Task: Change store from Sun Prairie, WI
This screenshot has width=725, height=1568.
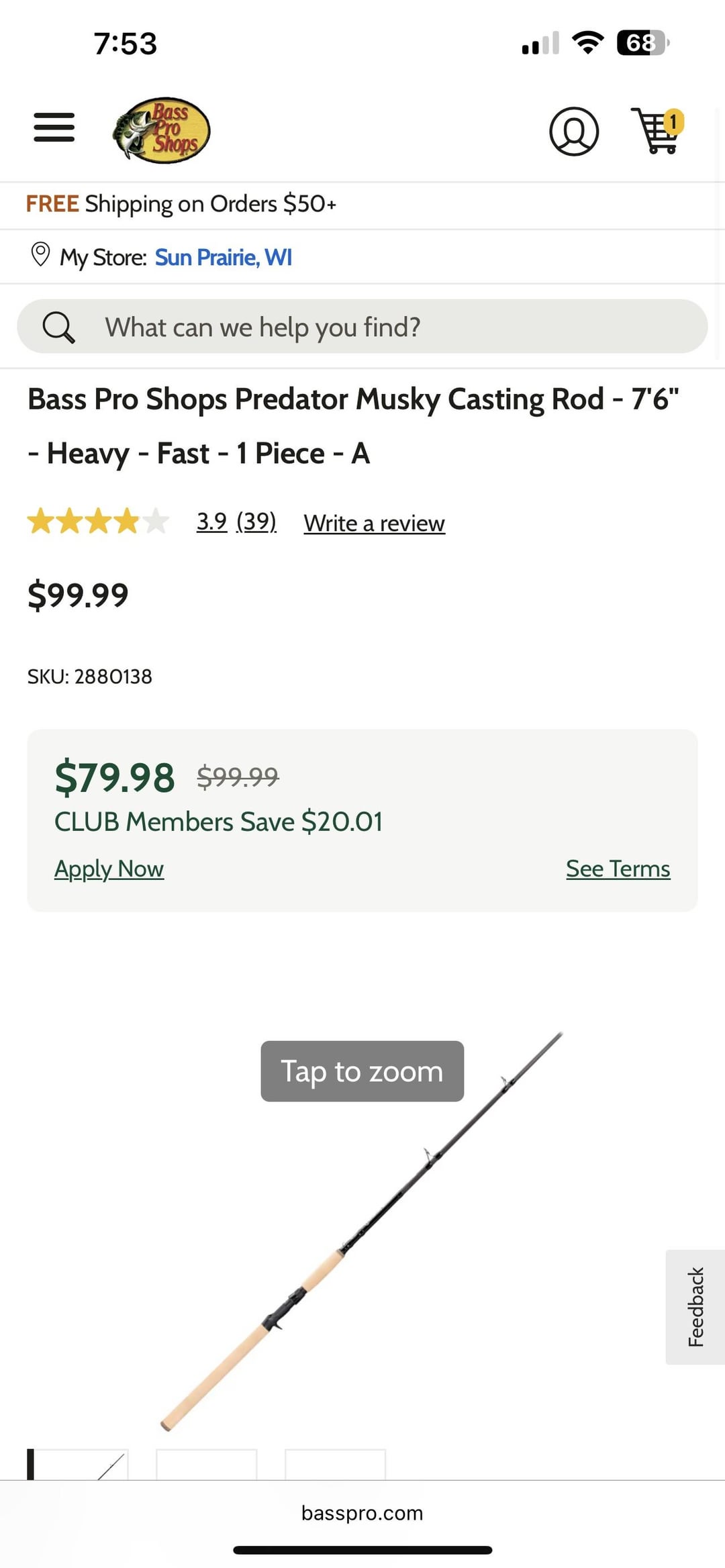Action: 224,257
